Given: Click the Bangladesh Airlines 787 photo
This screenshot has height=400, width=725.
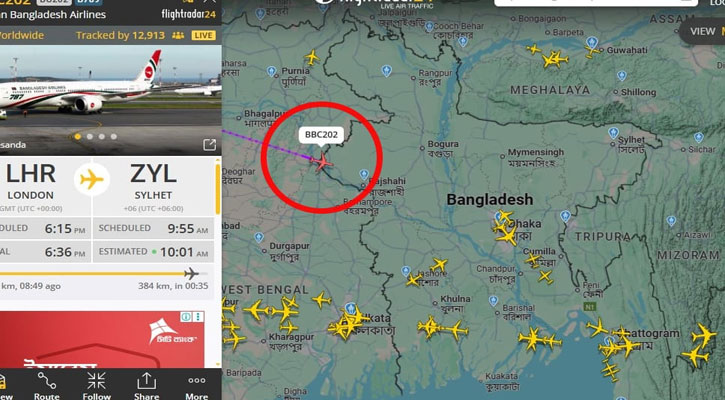Looking at the screenshot, I should (111, 100).
